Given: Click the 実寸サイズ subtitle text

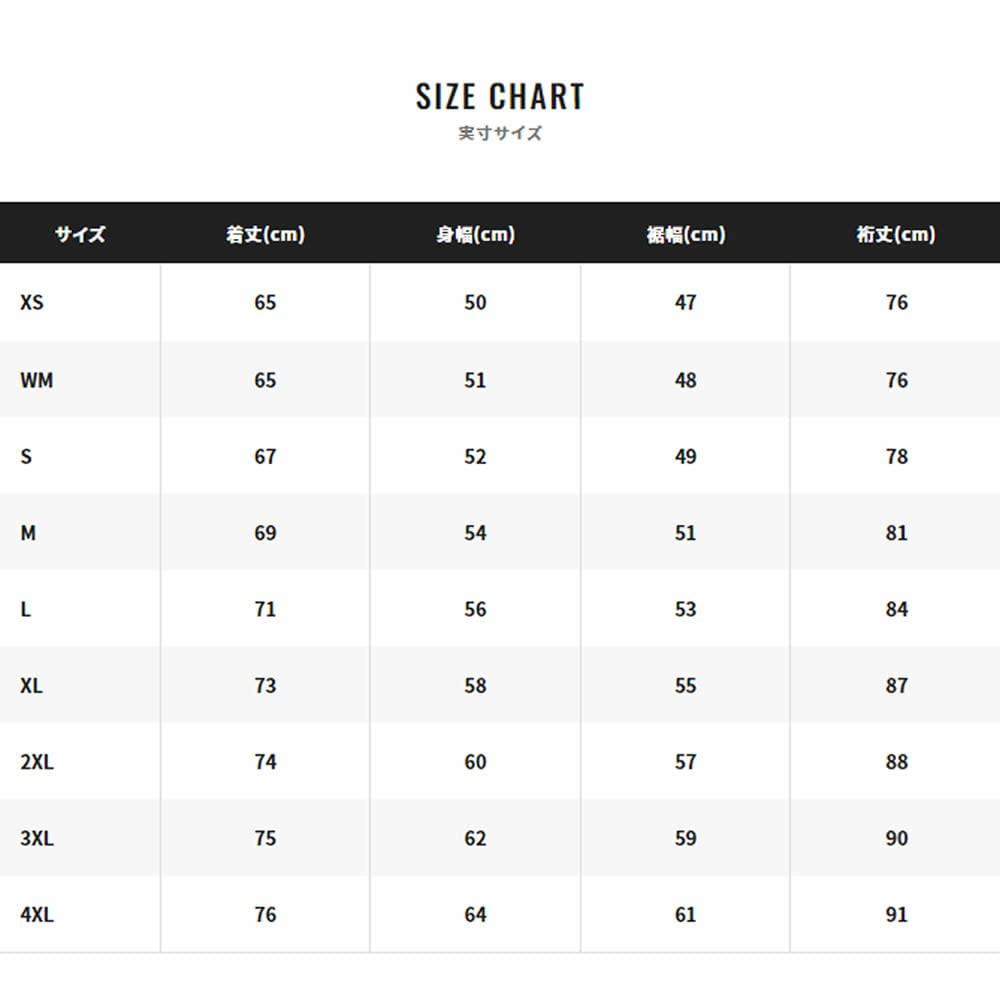Looking at the screenshot, I should (x=500, y=133).
